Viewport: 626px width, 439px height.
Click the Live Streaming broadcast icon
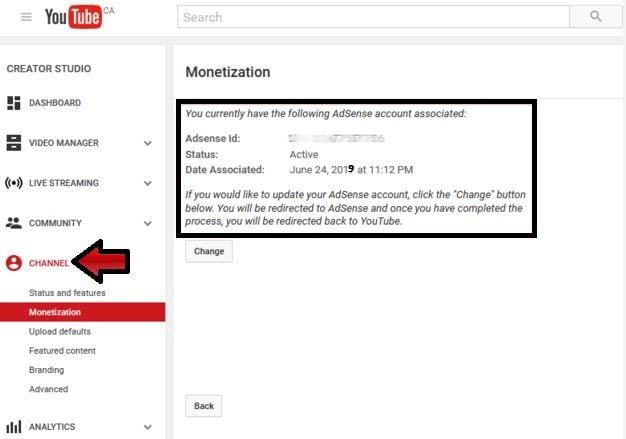coord(14,183)
